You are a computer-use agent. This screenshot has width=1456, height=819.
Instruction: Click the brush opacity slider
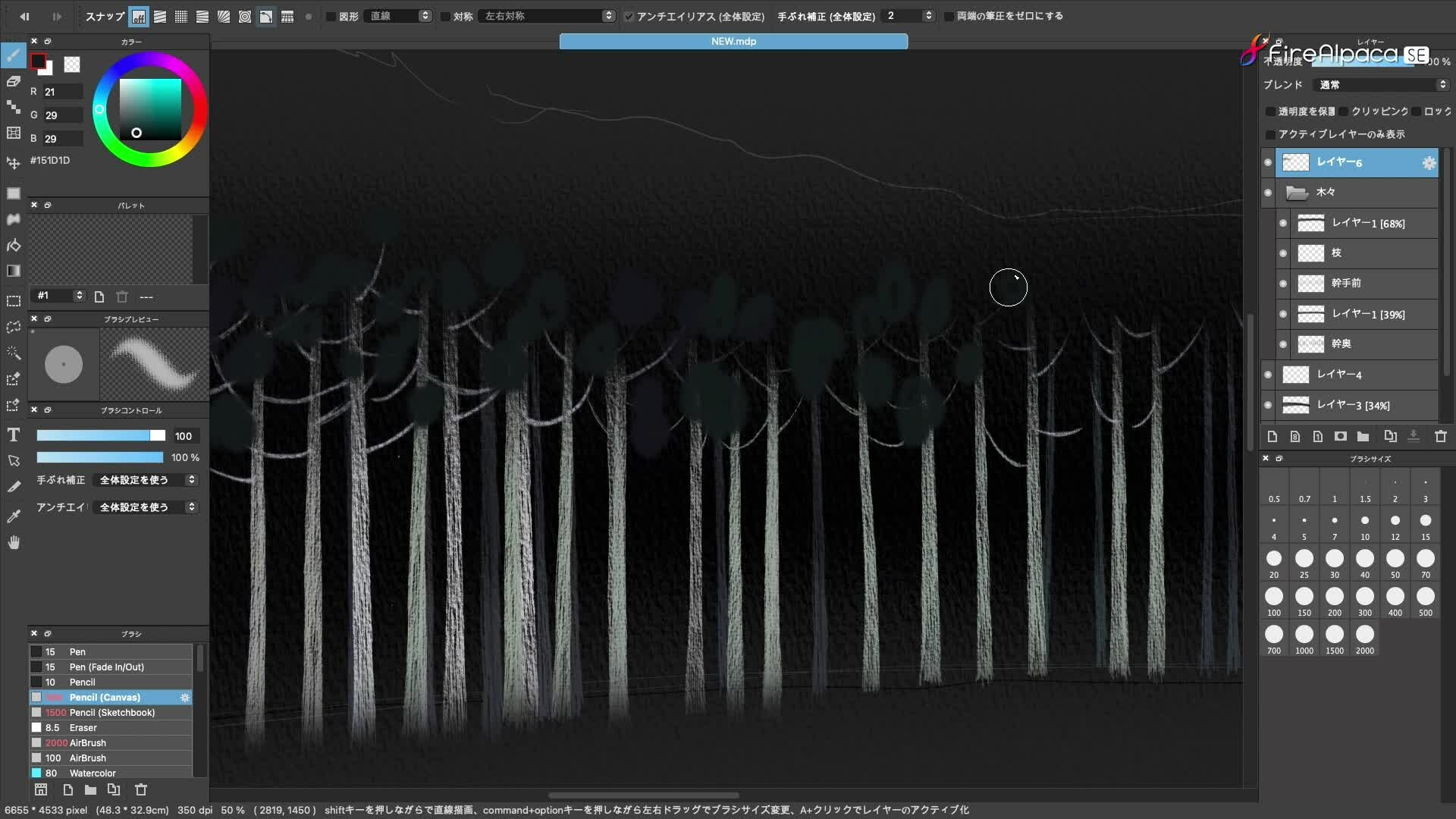coord(100,458)
